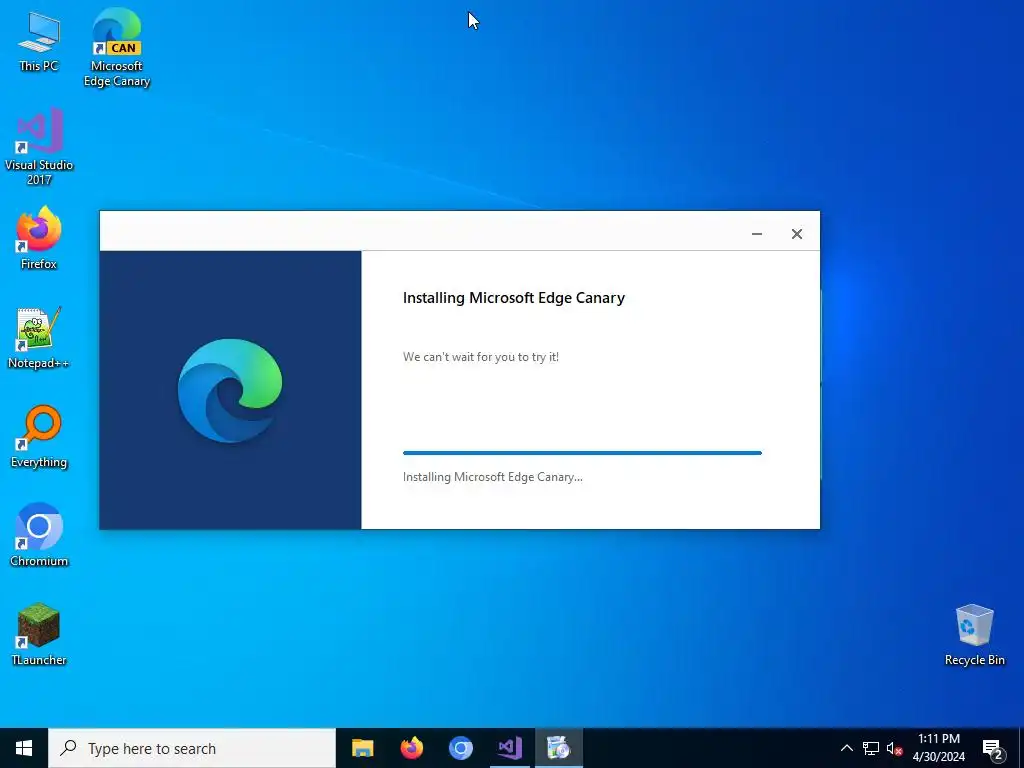Minimize the Edge Canary installer window

(x=757, y=234)
